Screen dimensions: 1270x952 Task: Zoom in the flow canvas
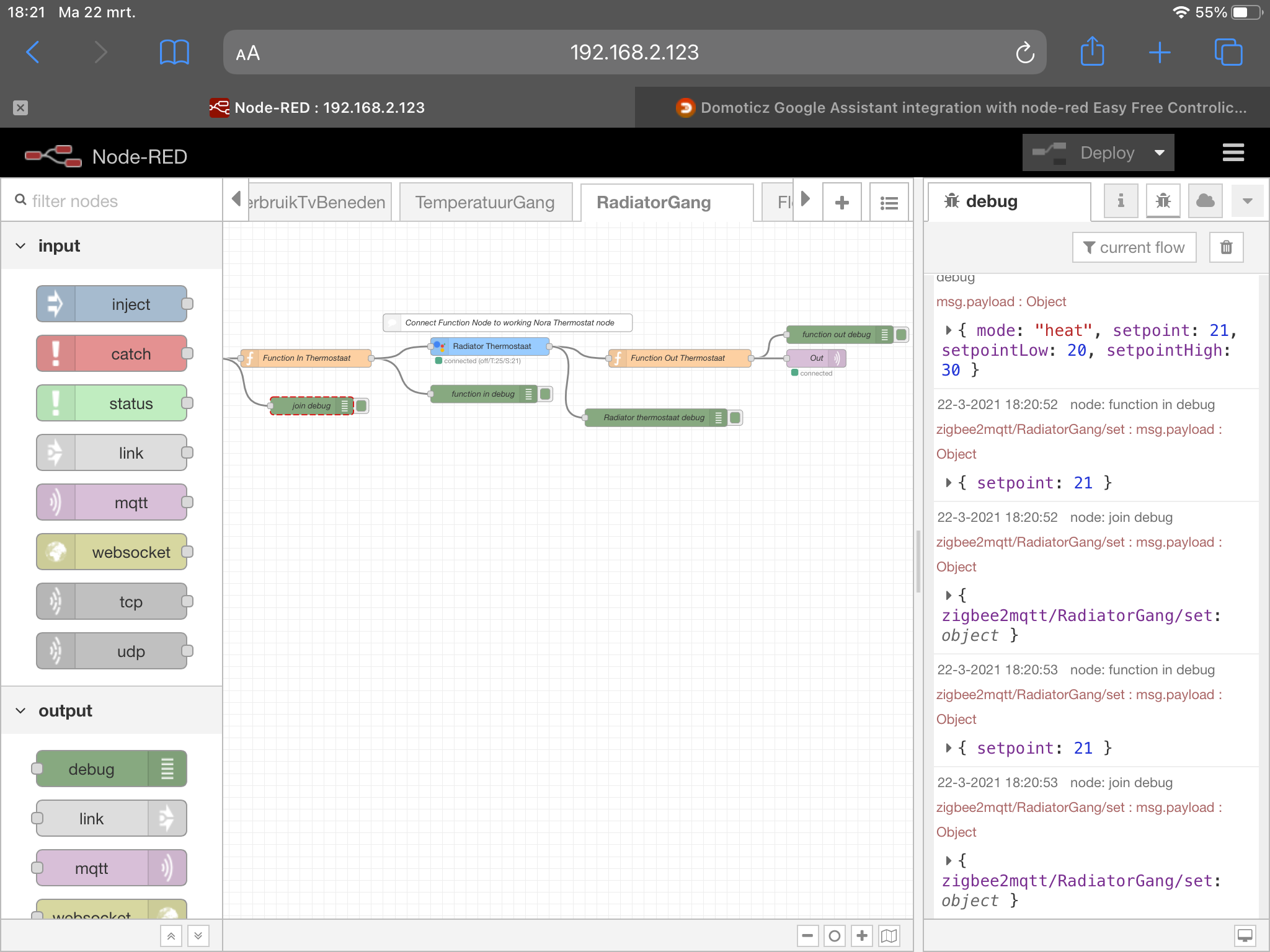[x=862, y=936]
